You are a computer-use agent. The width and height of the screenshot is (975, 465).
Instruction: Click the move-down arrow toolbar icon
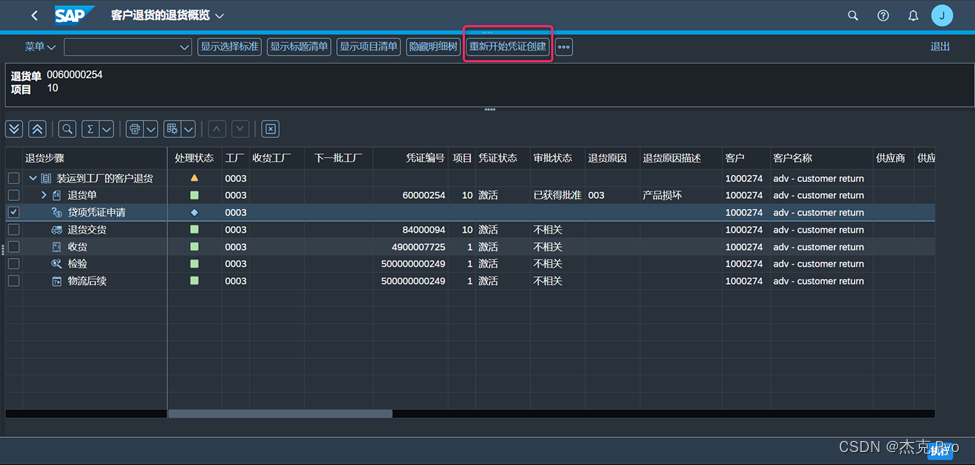241,129
